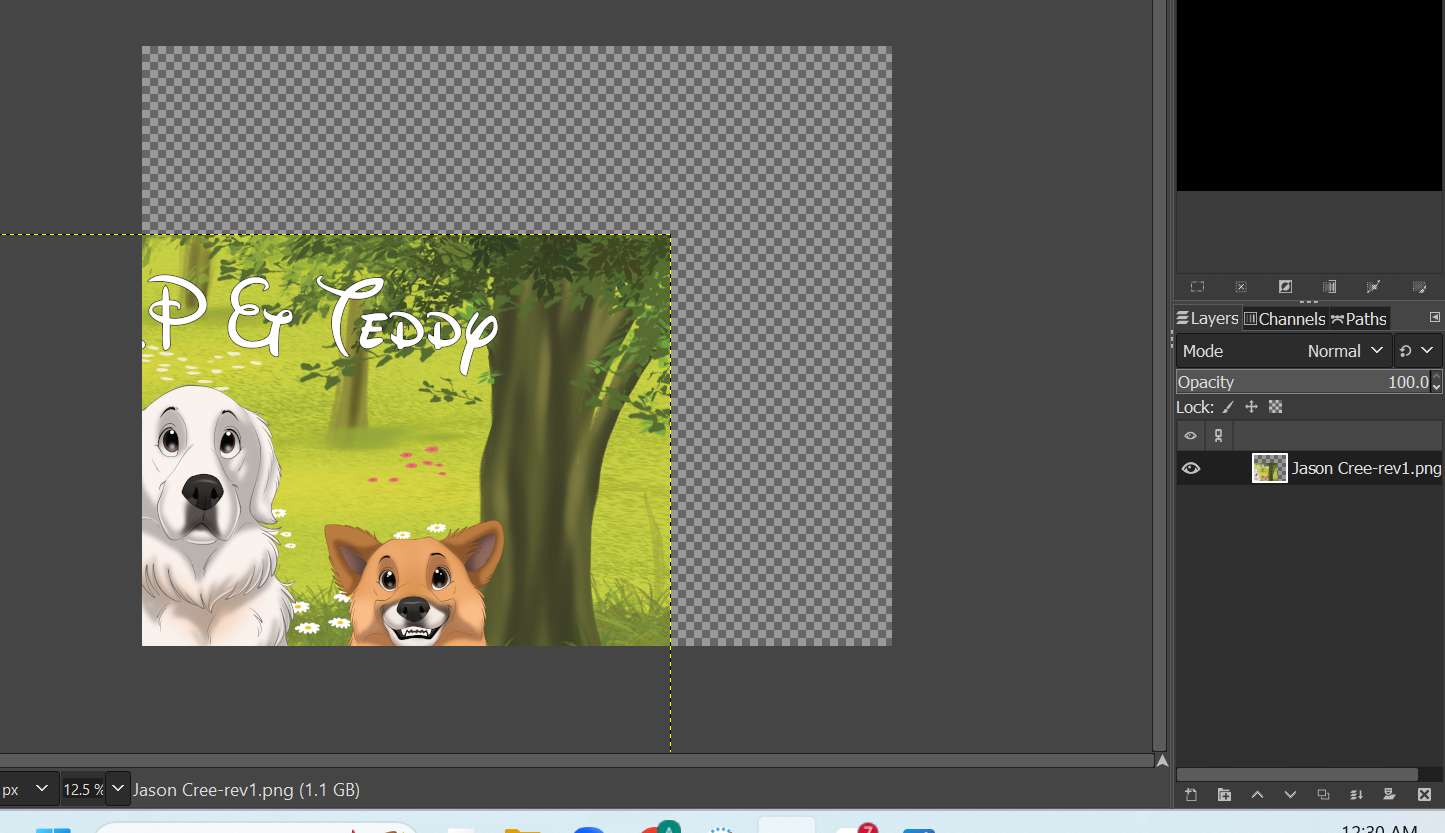1445x833 pixels.
Task: Create a new layer group
Action: (1224, 795)
